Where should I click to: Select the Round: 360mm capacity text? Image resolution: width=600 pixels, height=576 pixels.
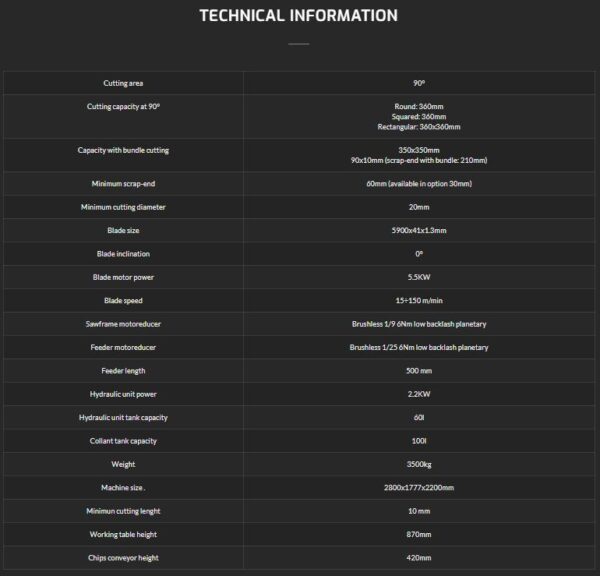(x=419, y=106)
